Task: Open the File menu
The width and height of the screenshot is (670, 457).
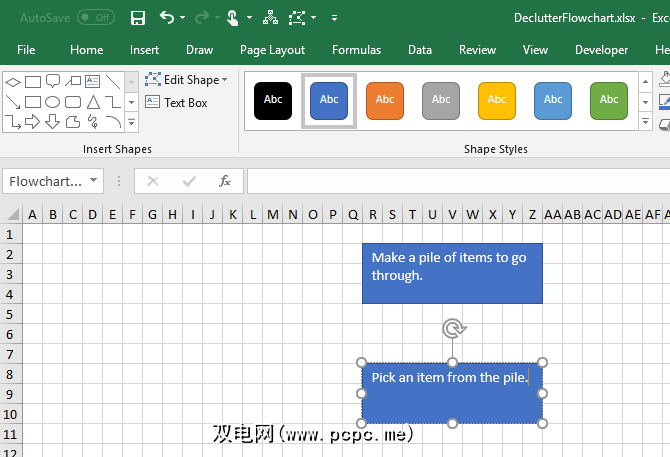Action: click(26, 50)
